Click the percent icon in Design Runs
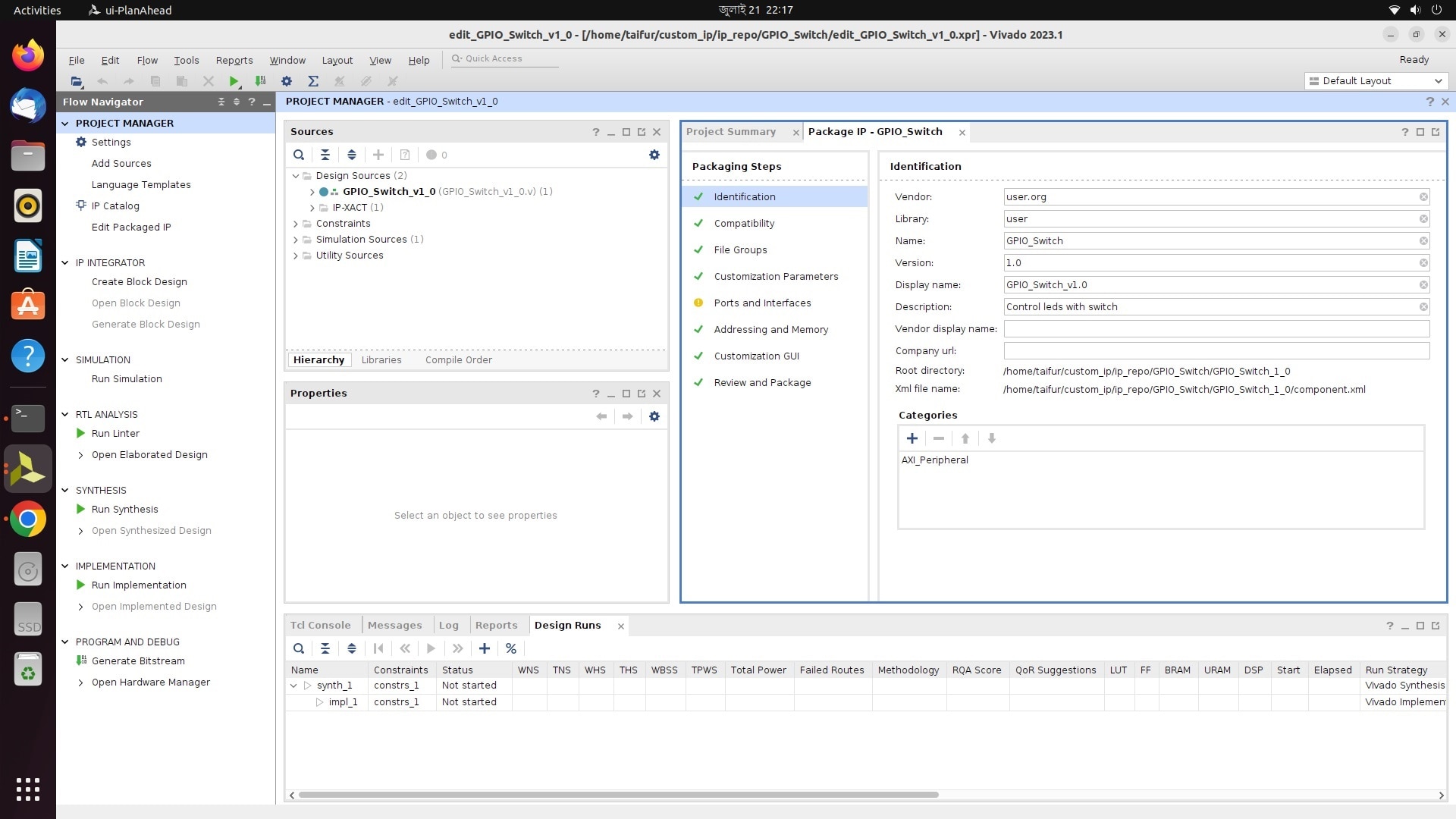Image resolution: width=1456 pixels, height=819 pixels. pos(510,648)
